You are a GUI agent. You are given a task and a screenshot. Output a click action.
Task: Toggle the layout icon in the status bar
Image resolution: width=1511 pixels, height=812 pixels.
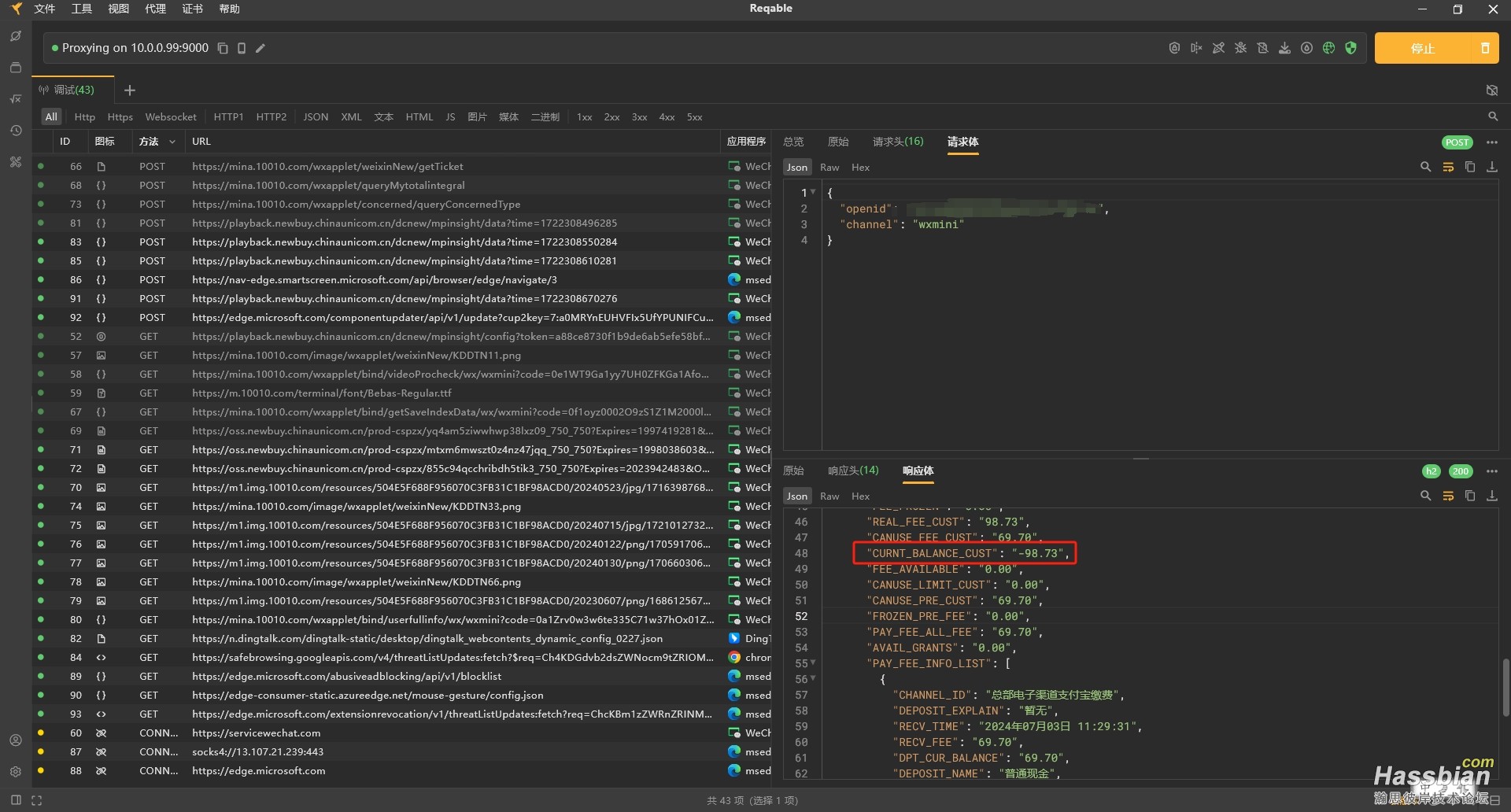tap(16, 800)
